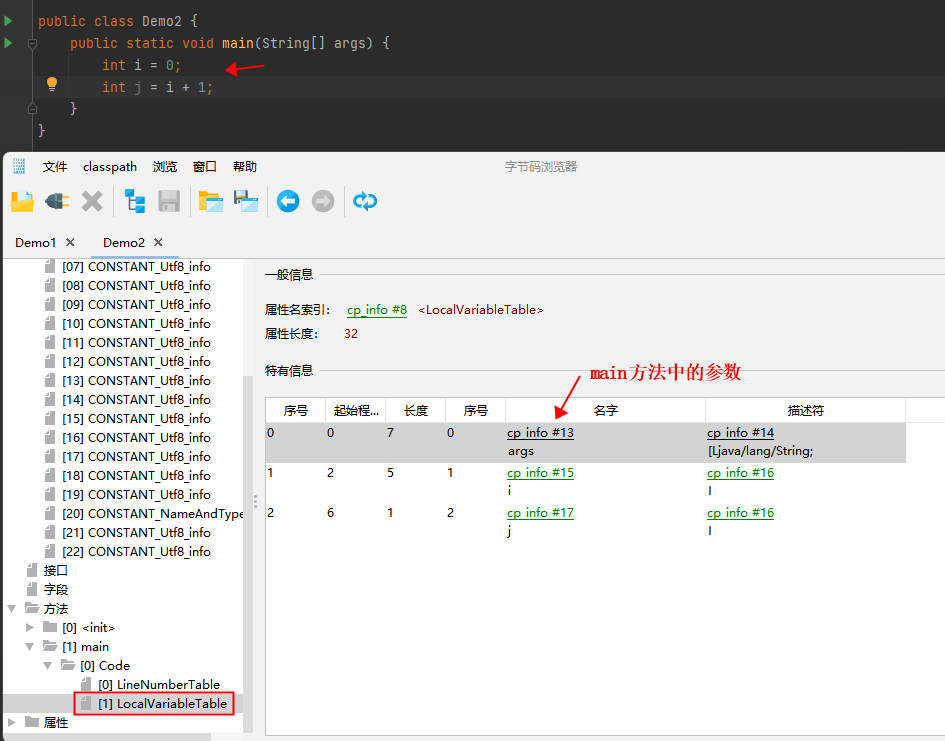Open cp_info #16 link in row i
945x741 pixels.
740,473
